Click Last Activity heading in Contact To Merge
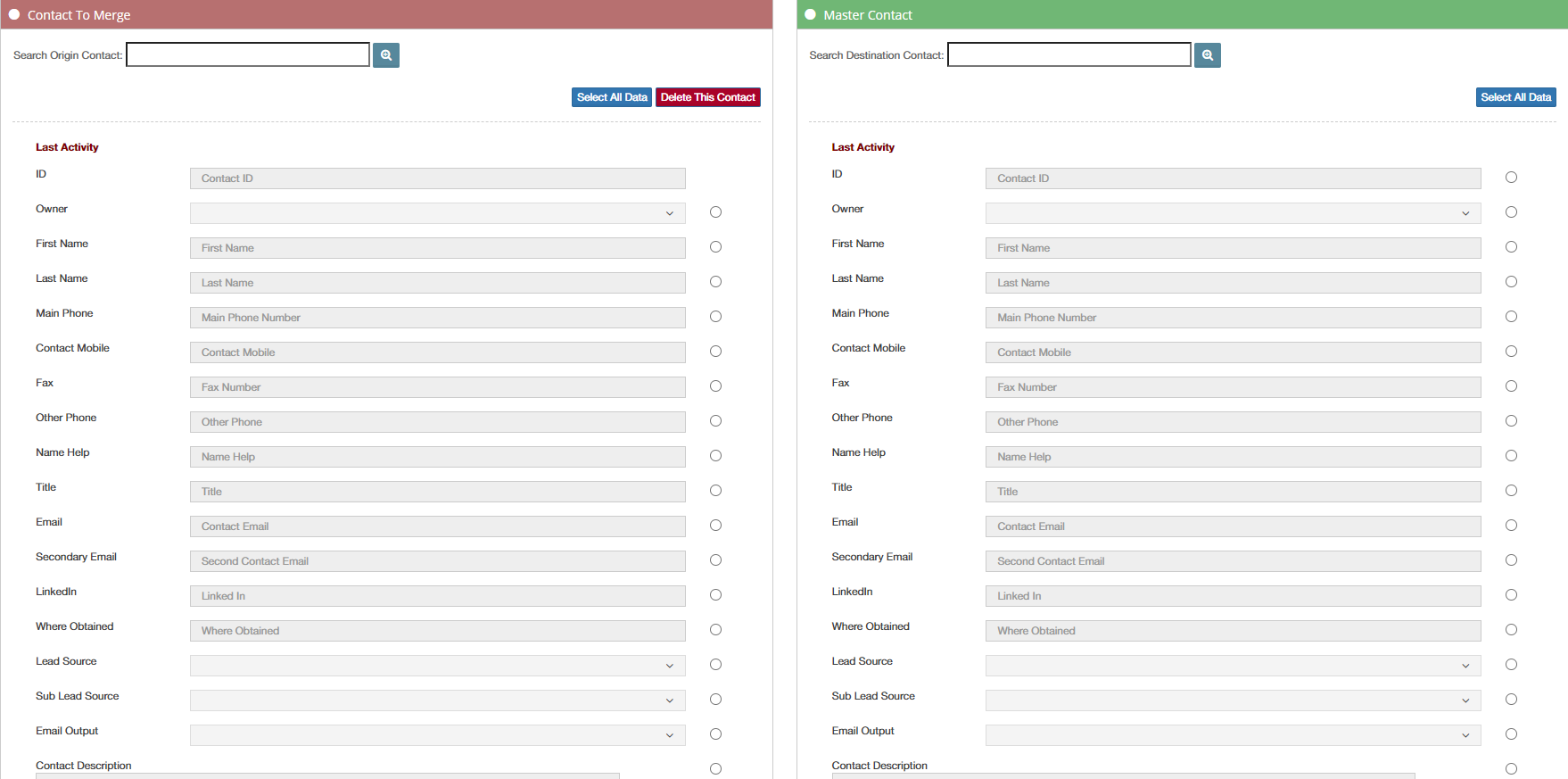The width and height of the screenshot is (1568, 779). coord(67,147)
